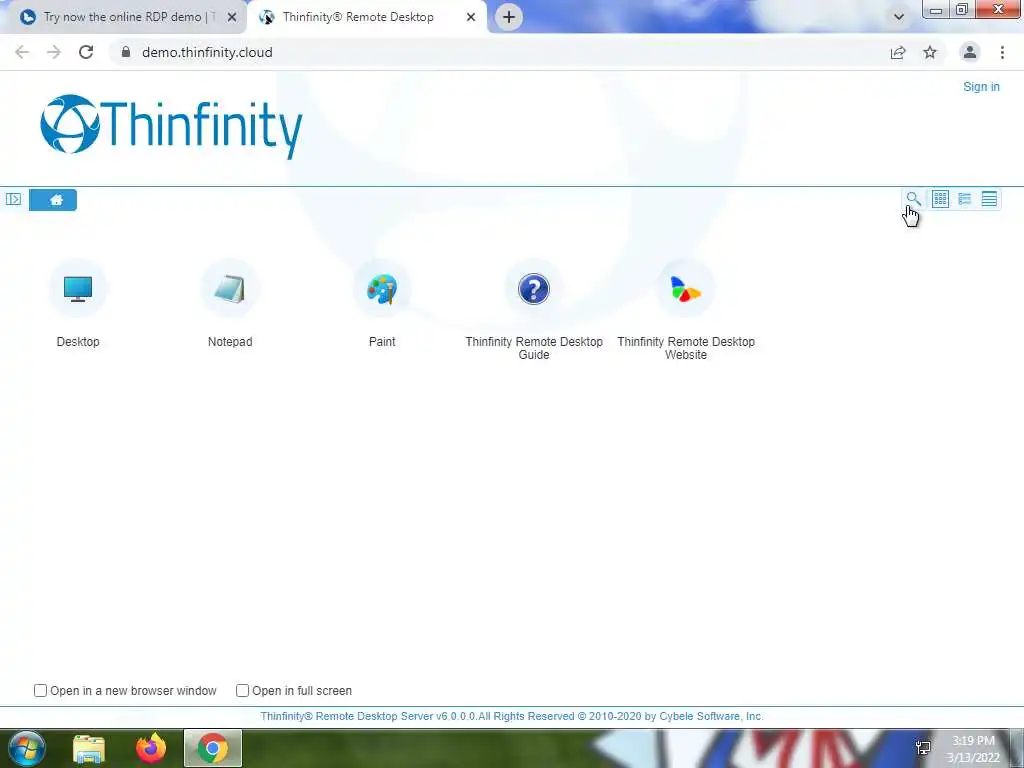Open the Chrome three-dot menu

coord(1002,52)
